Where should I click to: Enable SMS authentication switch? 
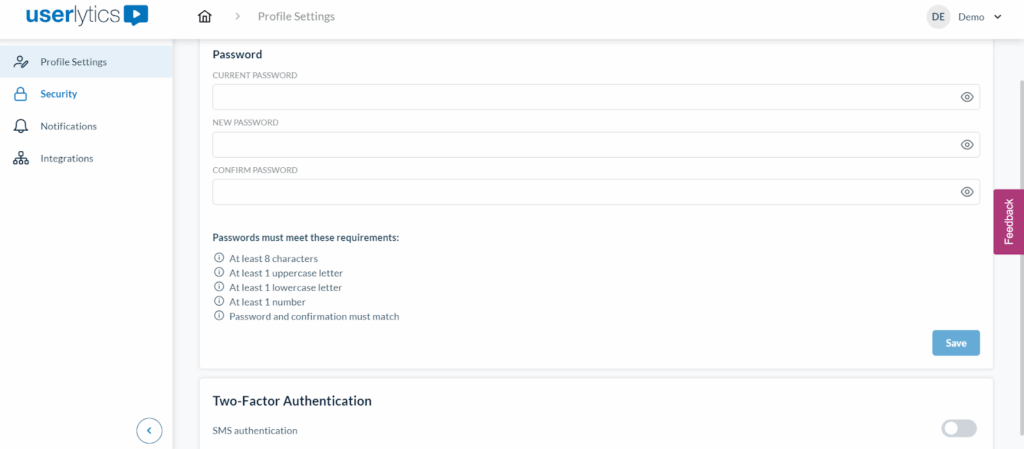958,429
